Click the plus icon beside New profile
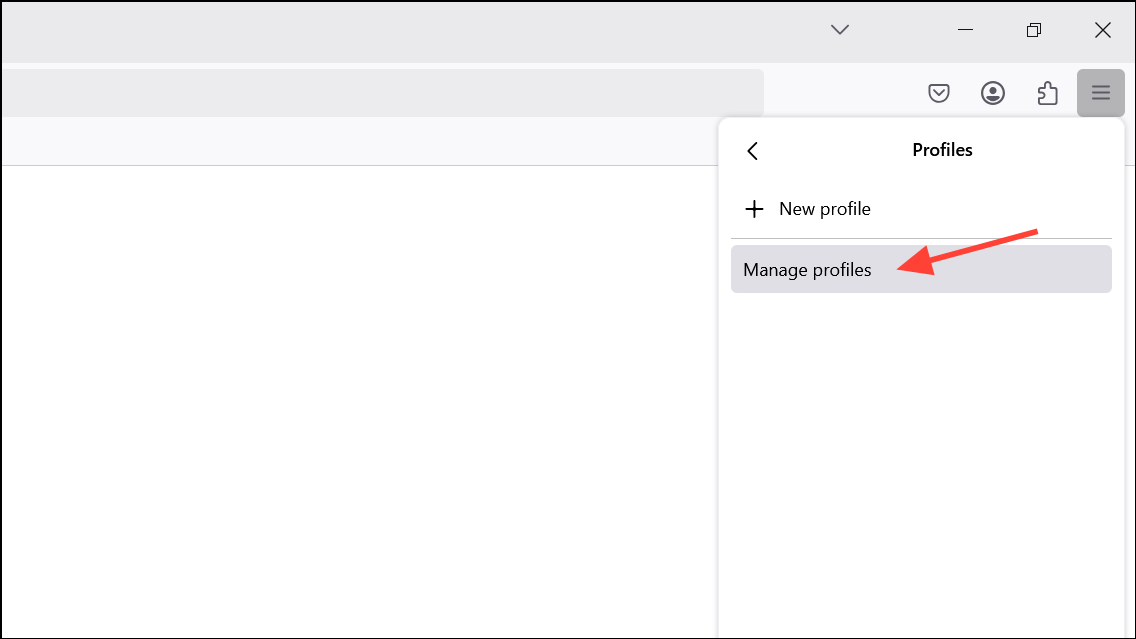 click(x=754, y=209)
